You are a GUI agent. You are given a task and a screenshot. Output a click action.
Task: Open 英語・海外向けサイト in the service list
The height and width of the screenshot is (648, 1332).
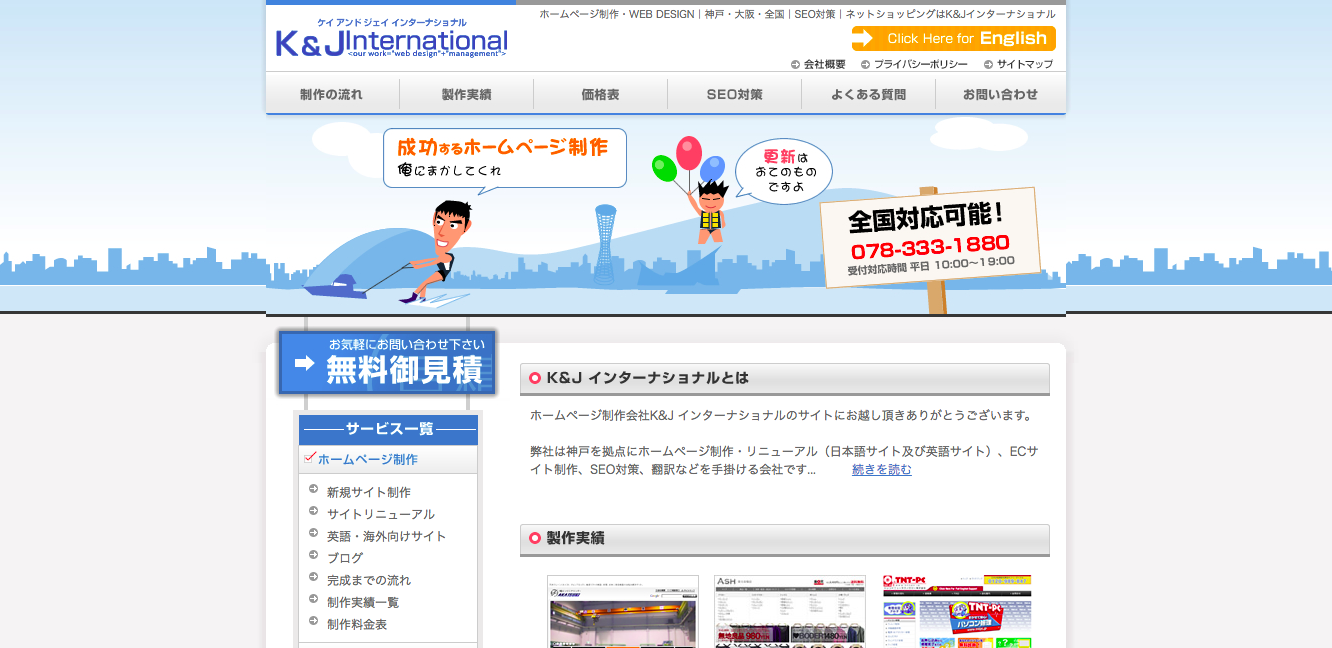[387, 536]
